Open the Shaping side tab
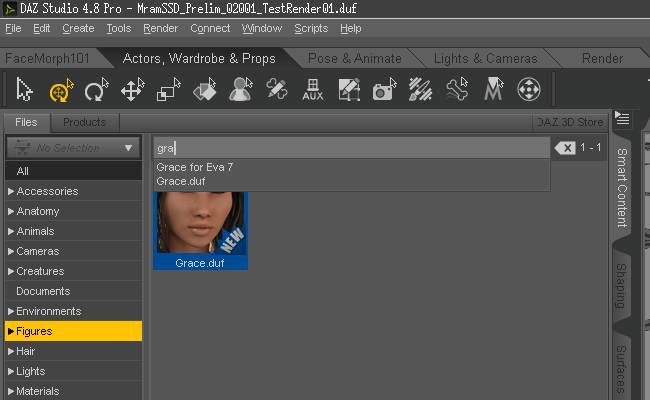 coord(621,286)
